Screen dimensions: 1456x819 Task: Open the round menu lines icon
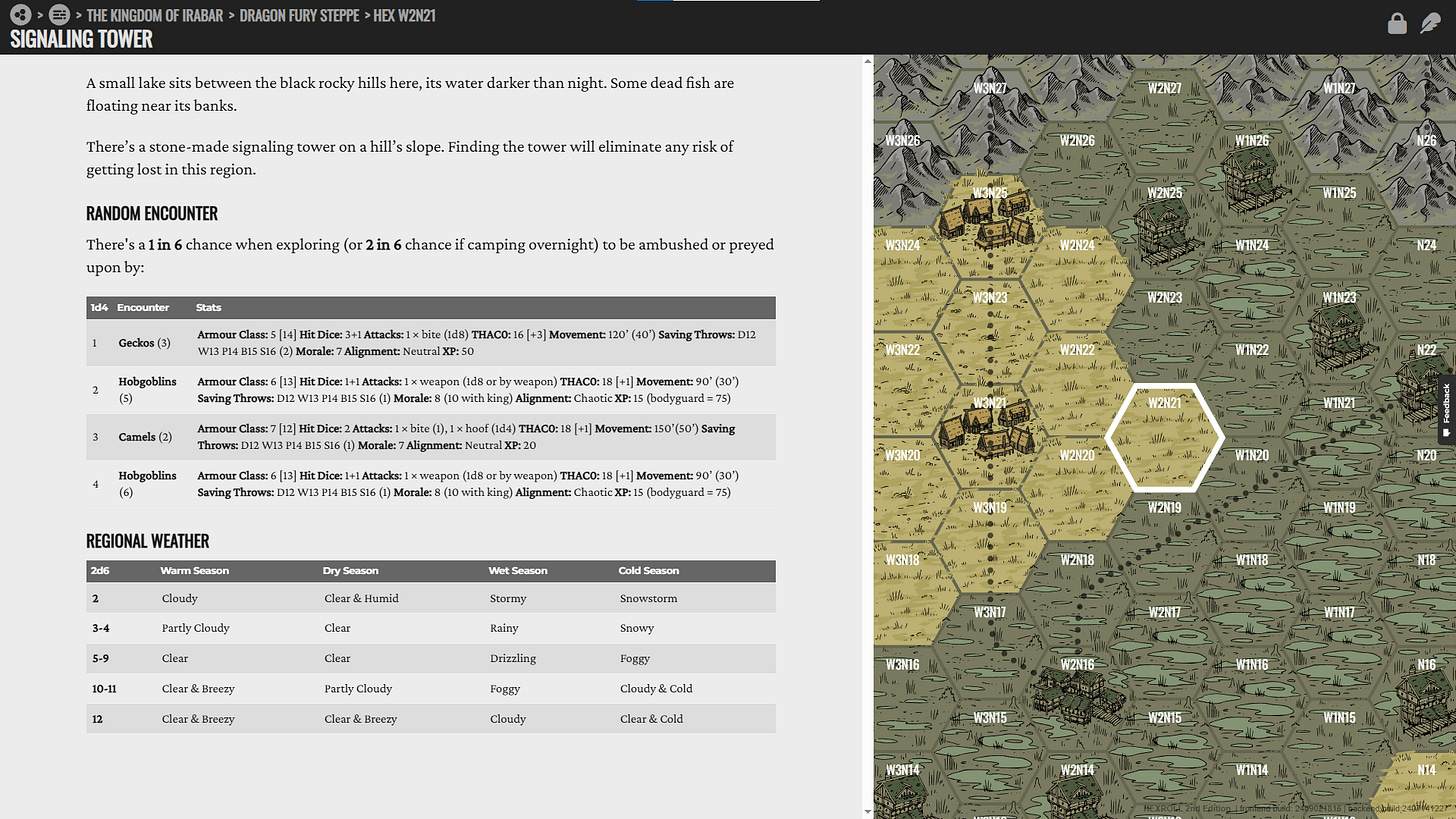click(x=59, y=15)
